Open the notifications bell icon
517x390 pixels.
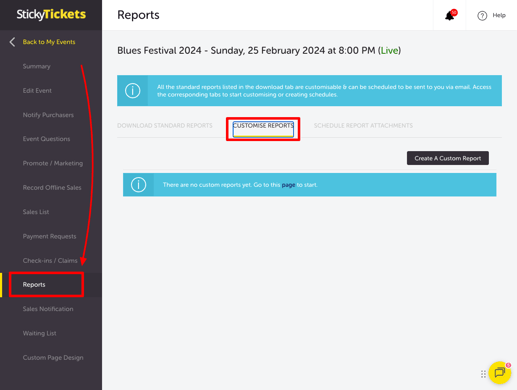pyautogui.click(x=450, y=15)
